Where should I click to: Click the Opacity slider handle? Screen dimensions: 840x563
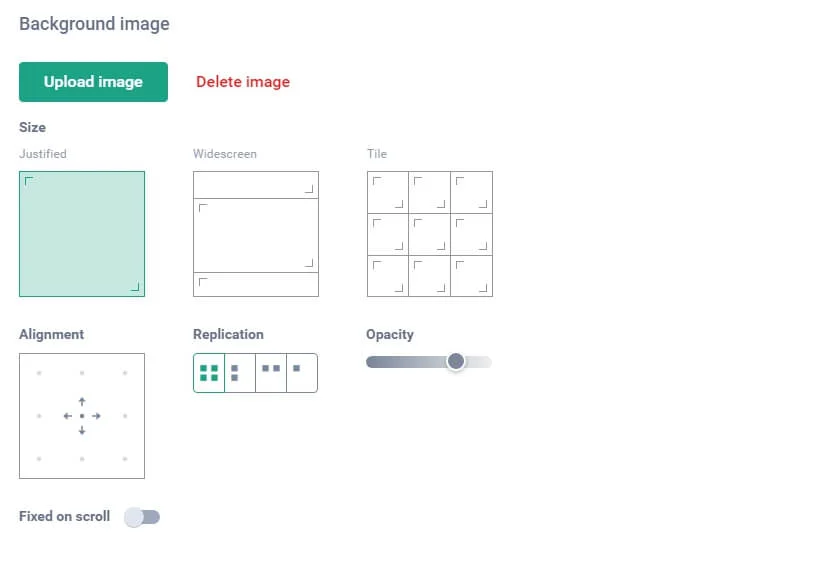point(456,361)
